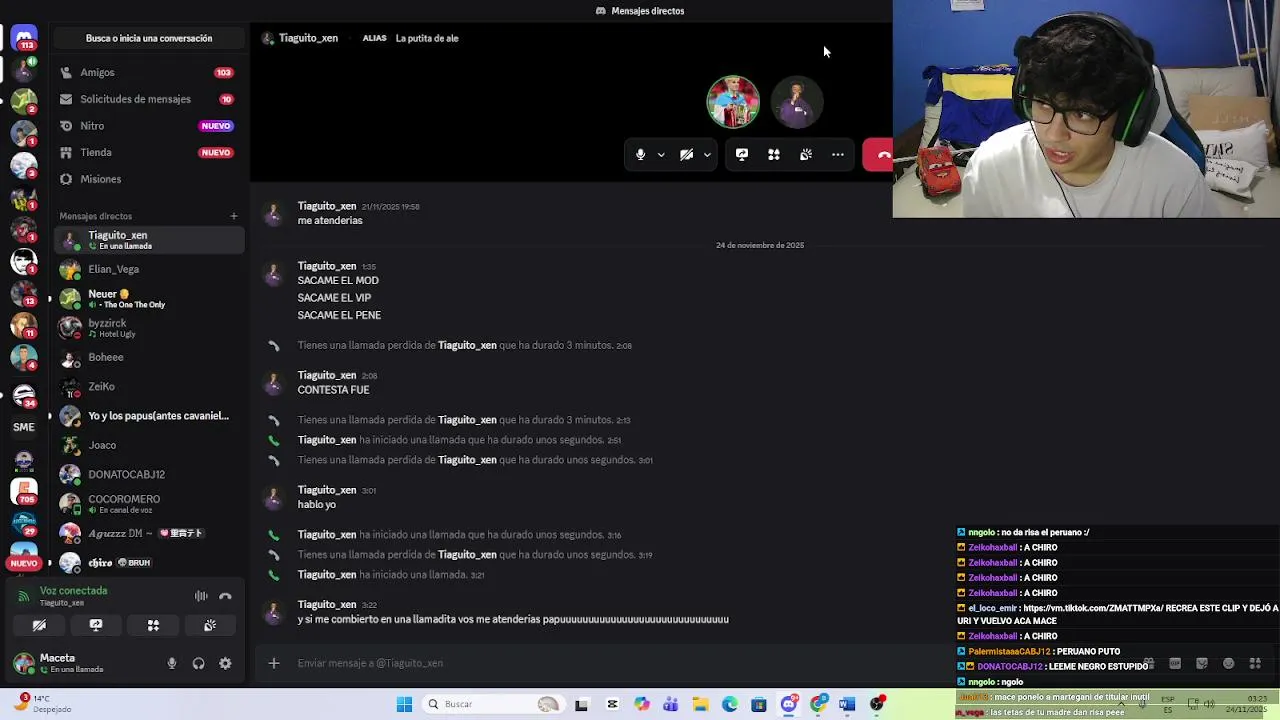
Task: Open CapCut from the taskbar
Action: (x=612, y=705)
